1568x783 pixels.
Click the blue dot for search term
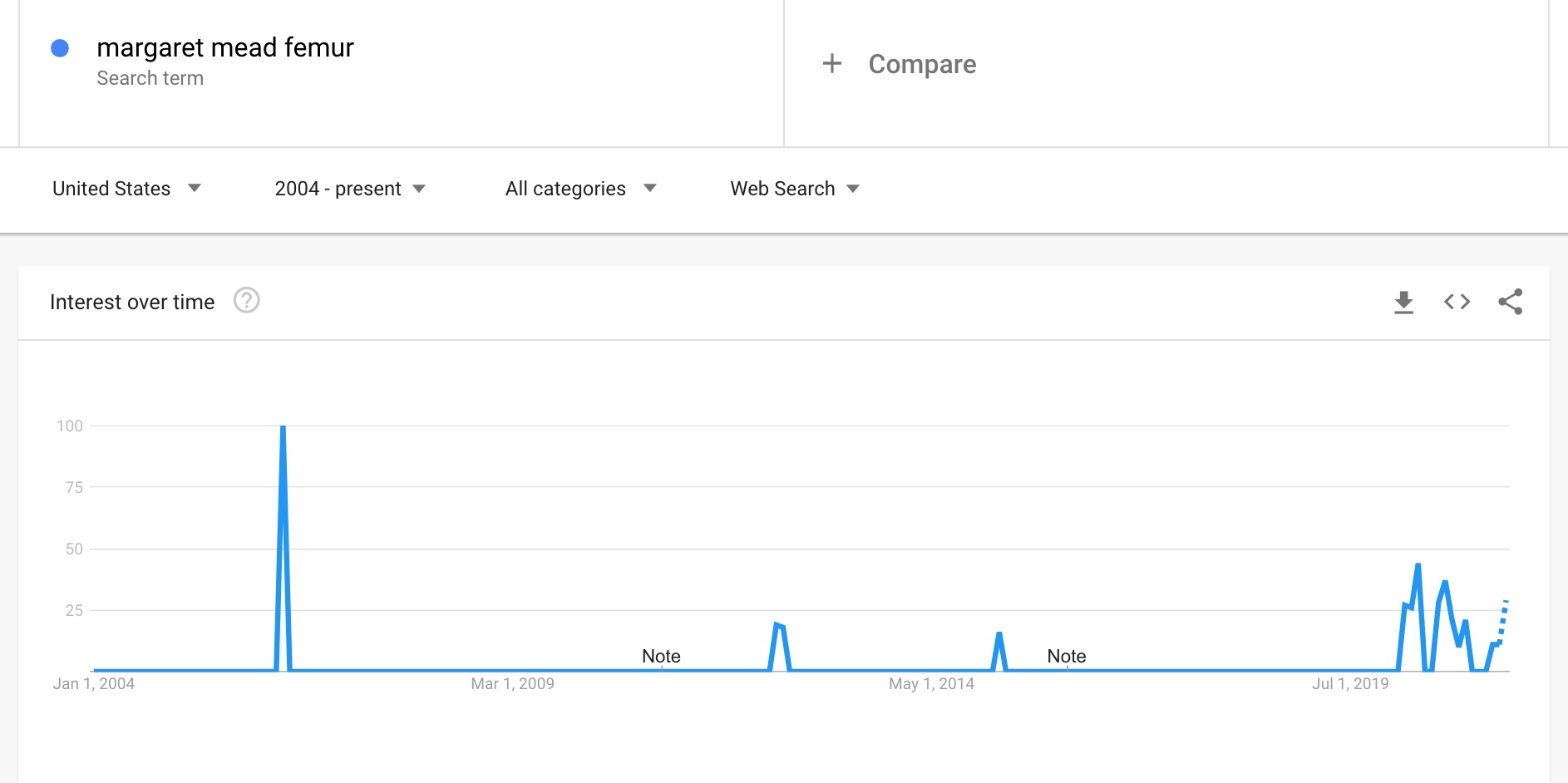pyautogui.click(x=60, y=48)
